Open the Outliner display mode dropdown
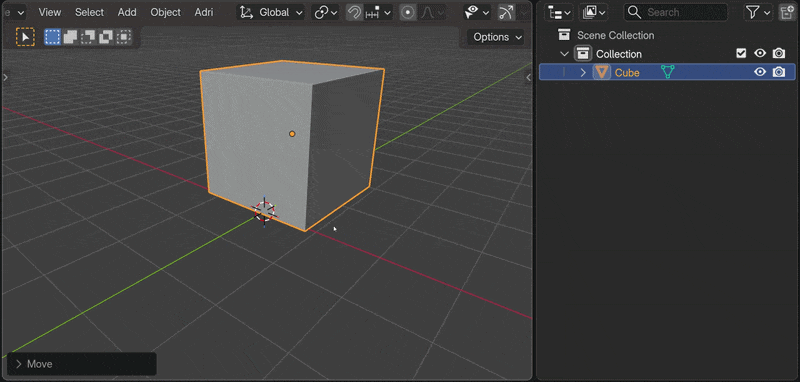The height and width of the screenshot is (382, 800). click(593, 12)
